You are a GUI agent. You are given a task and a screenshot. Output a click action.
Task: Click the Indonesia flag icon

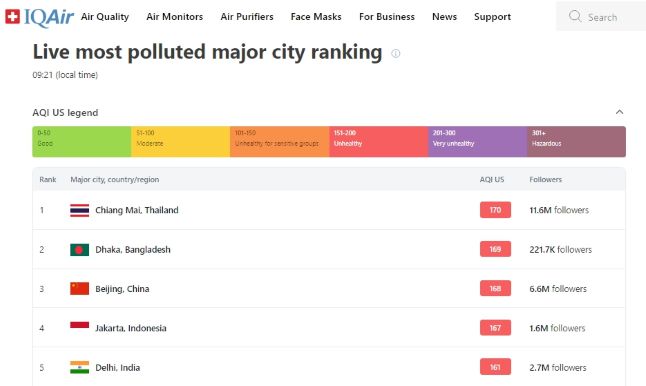coord(80,325)
